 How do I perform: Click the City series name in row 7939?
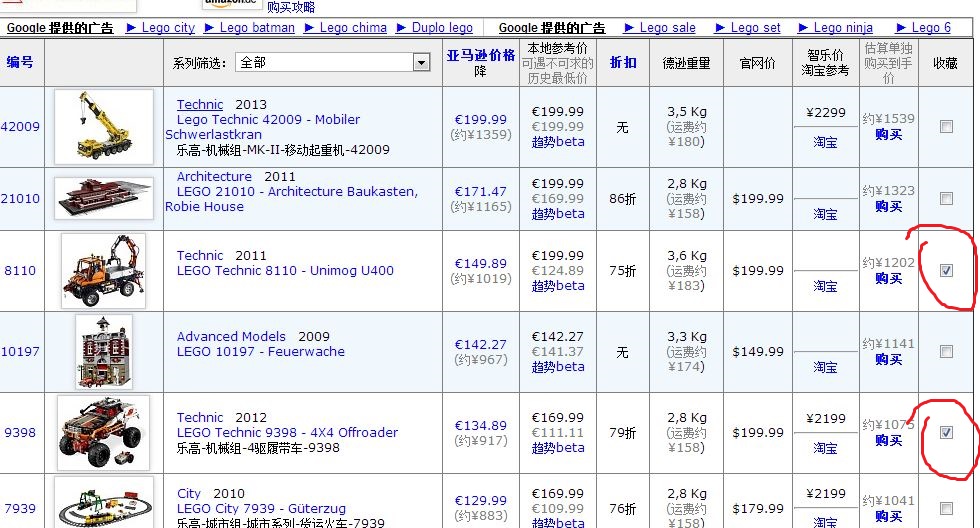(189, 494)
